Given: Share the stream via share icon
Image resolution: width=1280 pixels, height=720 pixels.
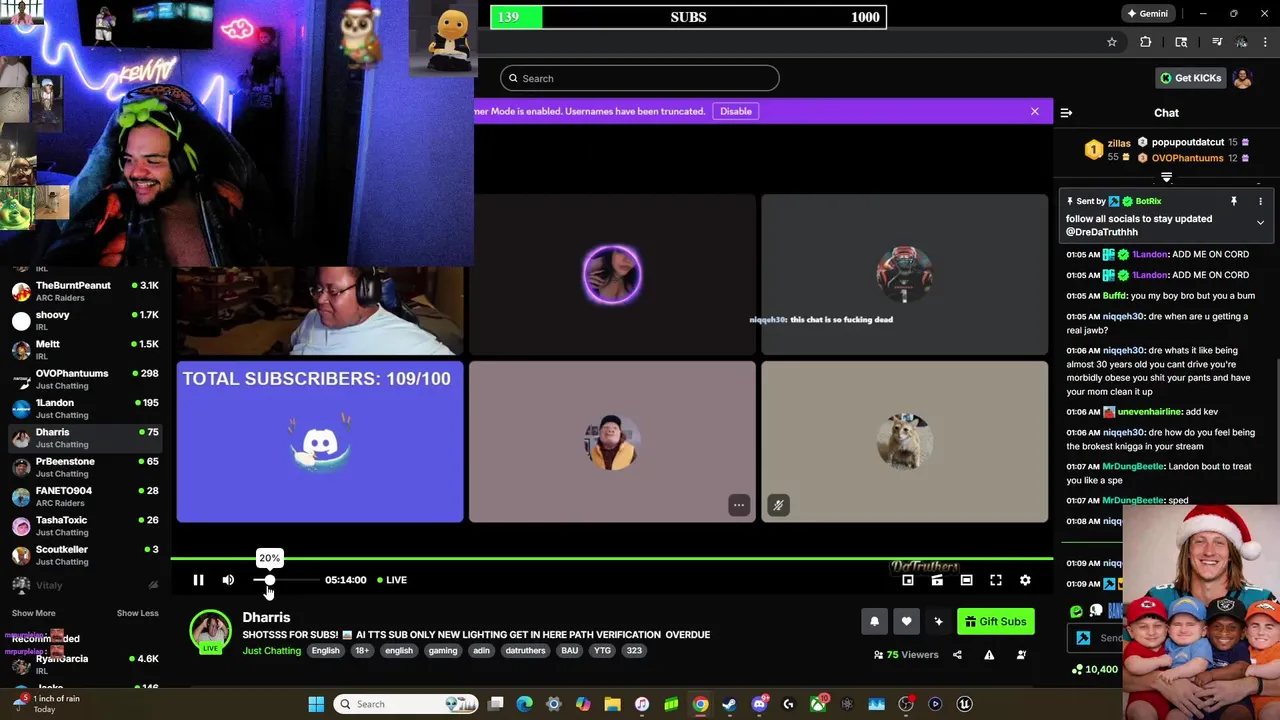Looking at the screenshot, I should pos(957,655).
